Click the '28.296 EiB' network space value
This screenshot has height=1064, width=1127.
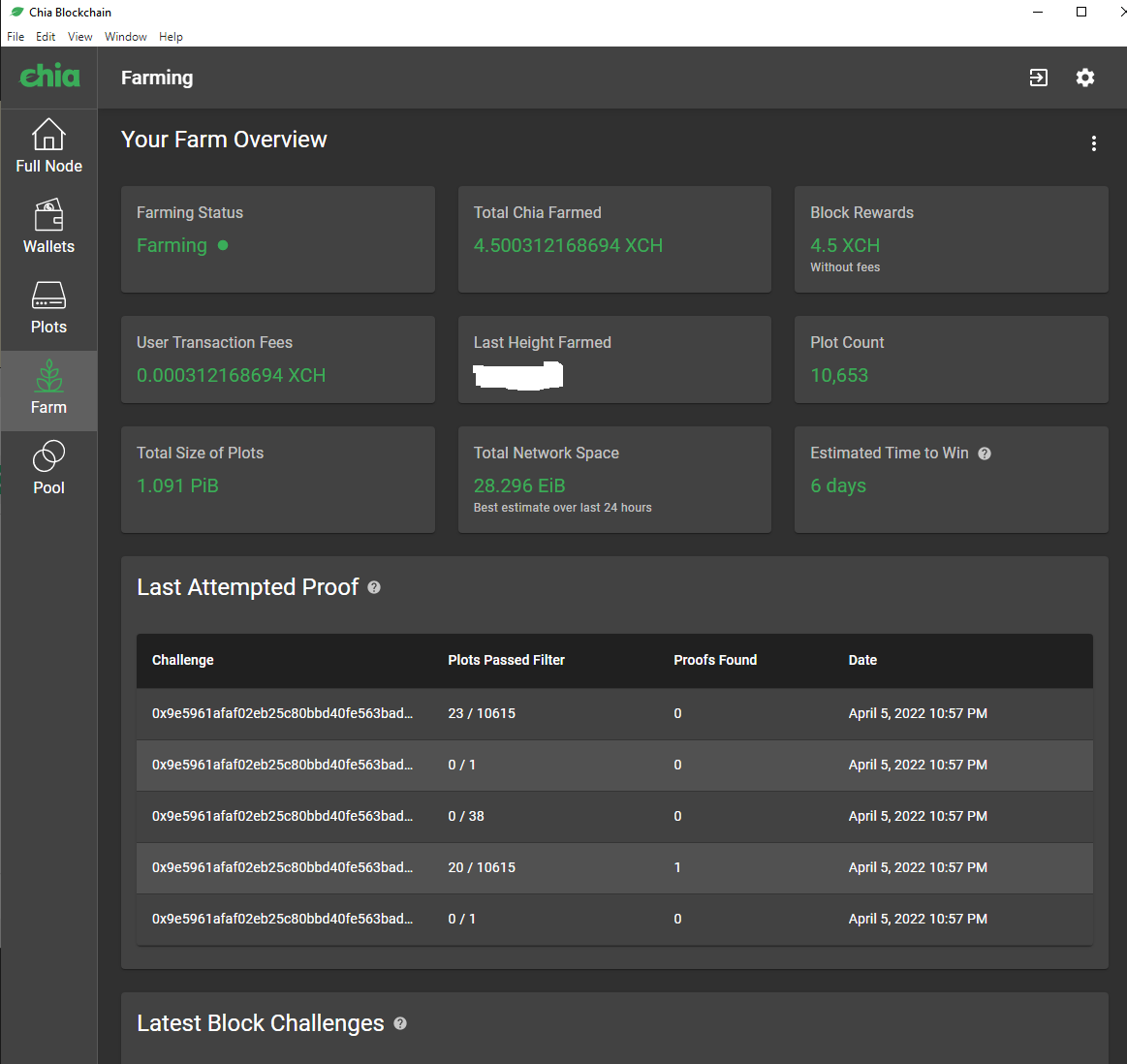click(x=519, y=486)
